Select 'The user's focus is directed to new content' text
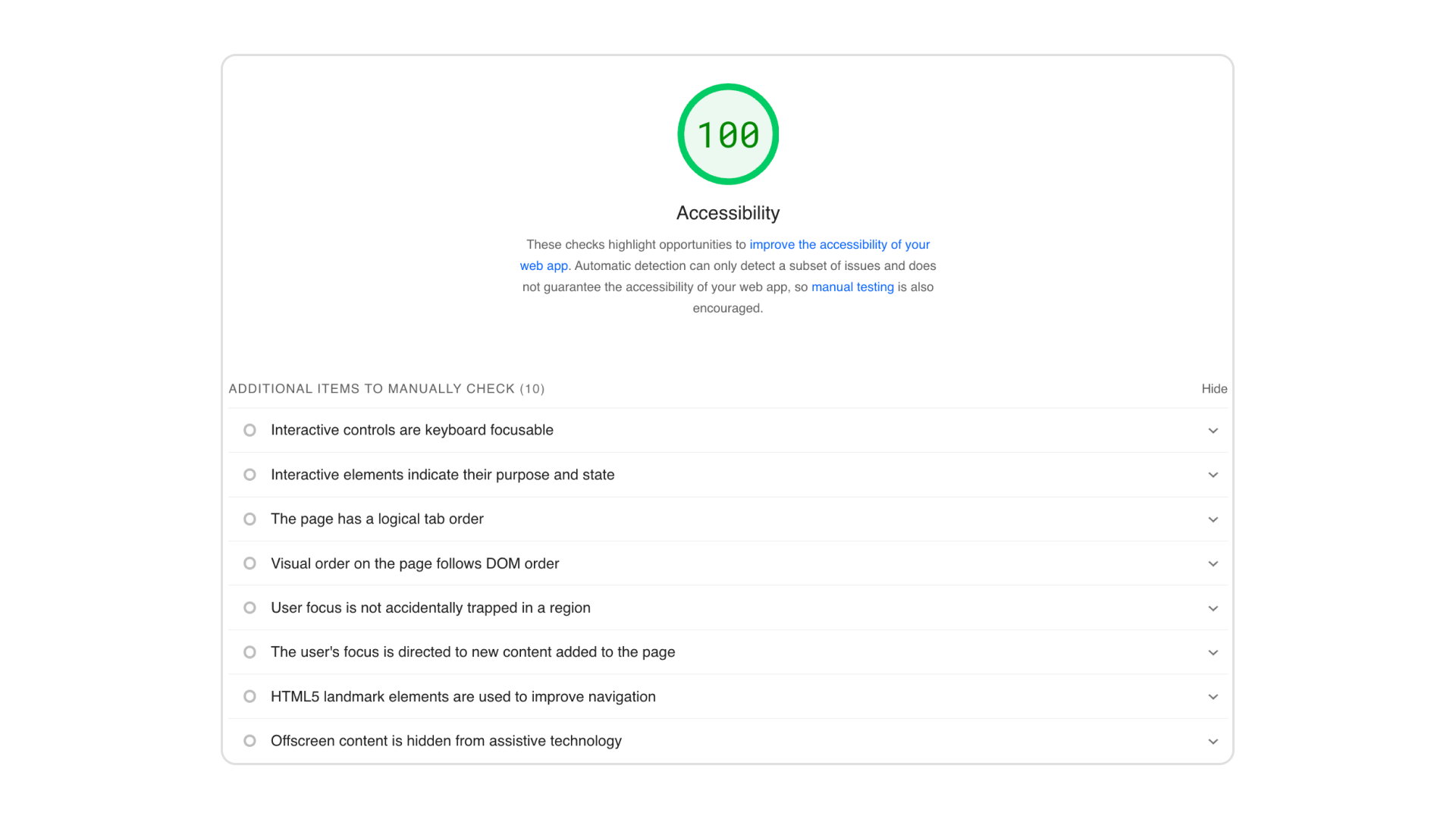Viewport: 1456px width, 819px height. 472,652
